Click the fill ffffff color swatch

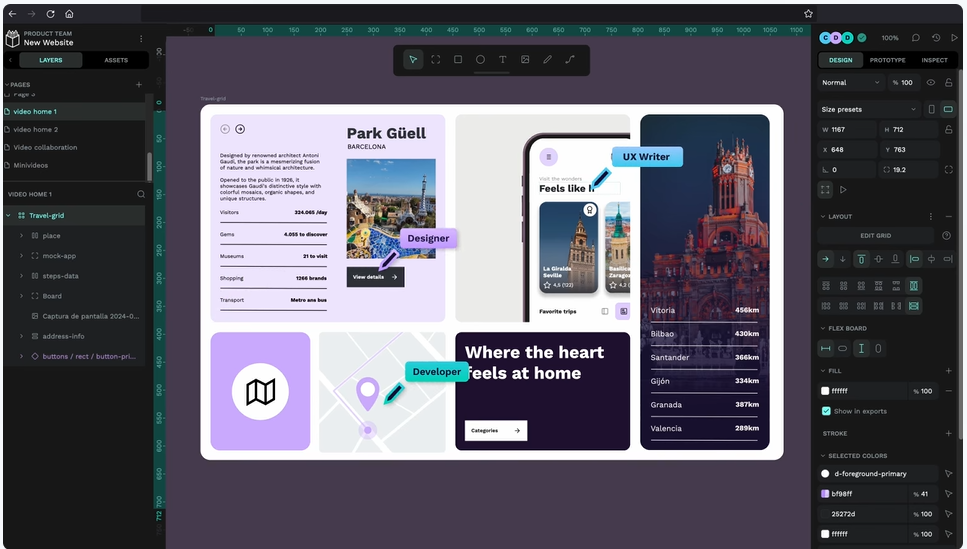(825, 391)
